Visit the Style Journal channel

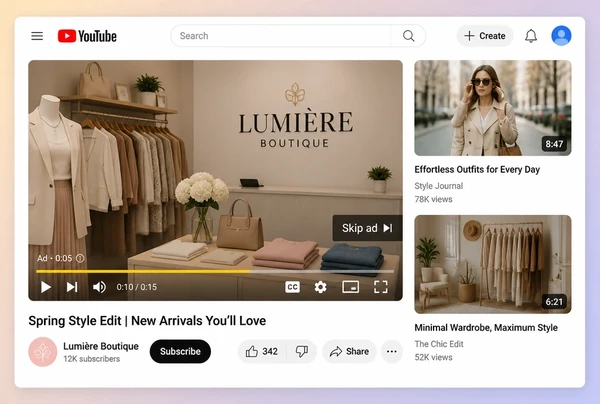click(439, 186)
